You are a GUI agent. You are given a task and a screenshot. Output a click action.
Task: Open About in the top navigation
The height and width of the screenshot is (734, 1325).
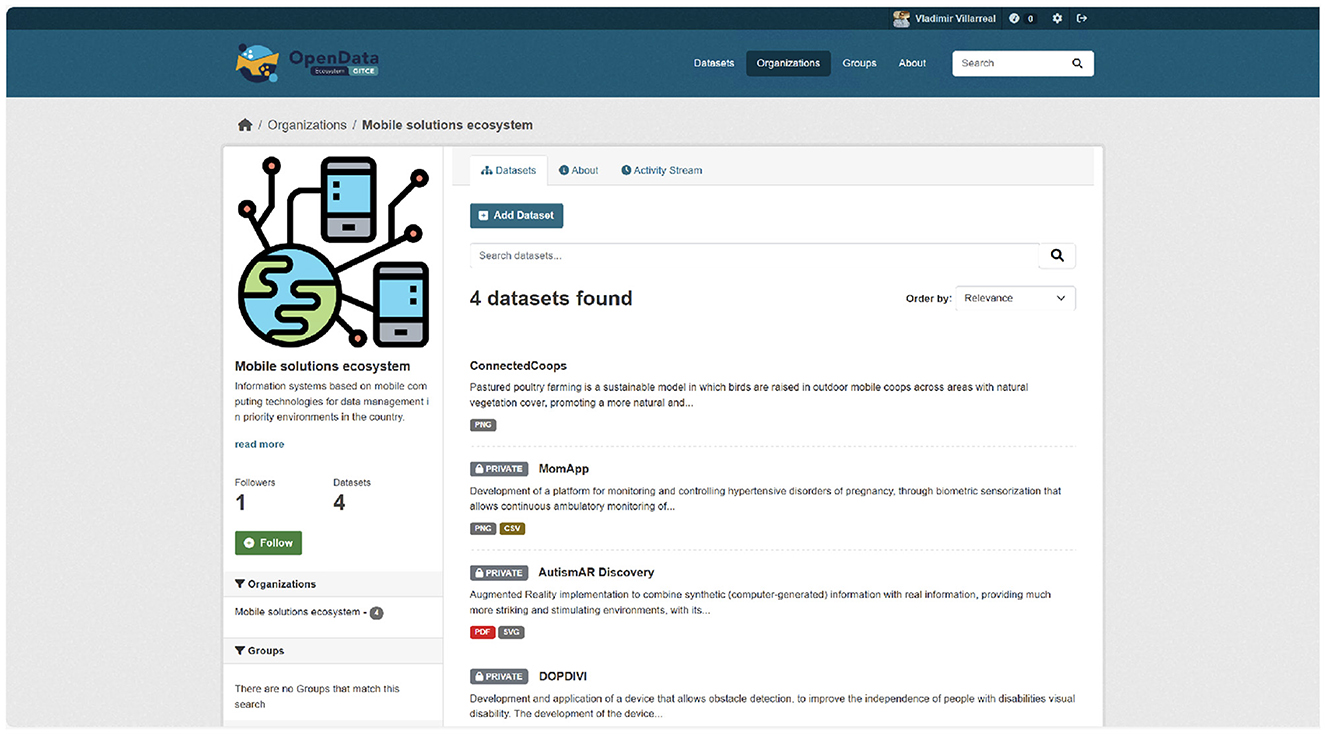click(912, 63)
